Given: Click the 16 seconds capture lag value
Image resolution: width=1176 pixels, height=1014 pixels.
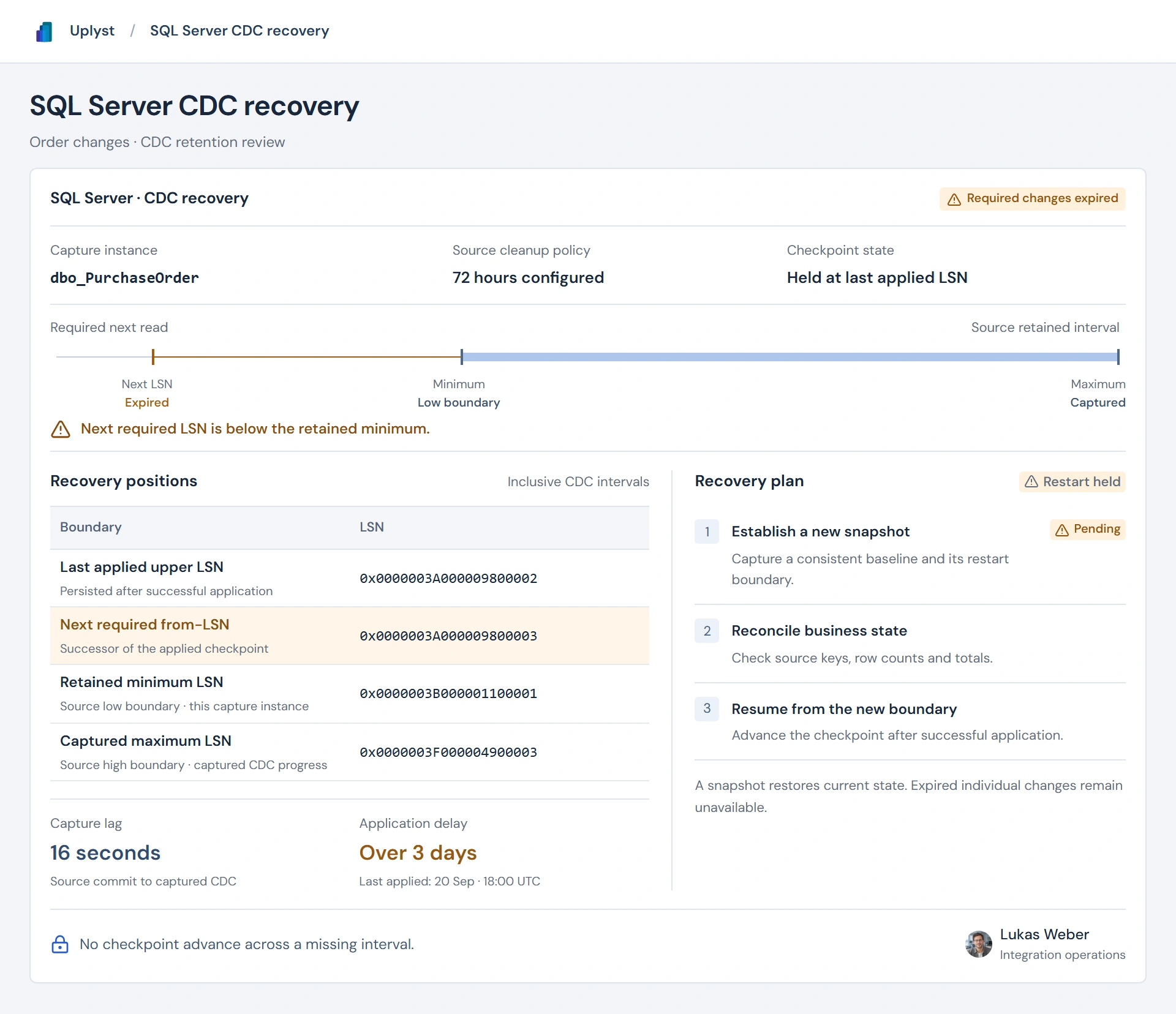Looking at the screenshot, I should click(105, 853).
